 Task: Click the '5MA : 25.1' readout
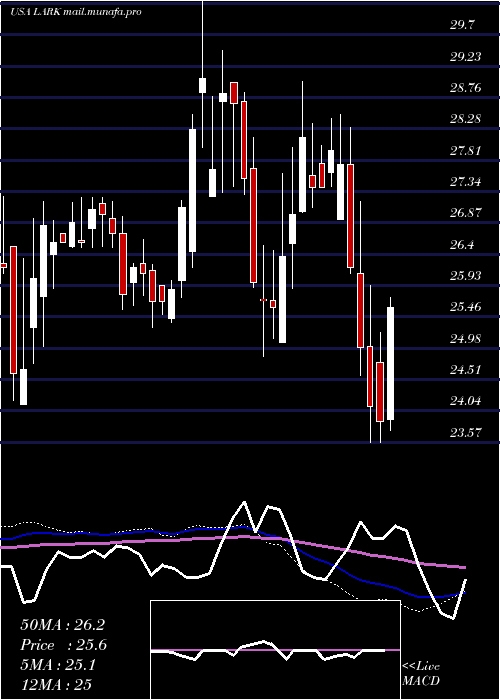click(58, 665)
